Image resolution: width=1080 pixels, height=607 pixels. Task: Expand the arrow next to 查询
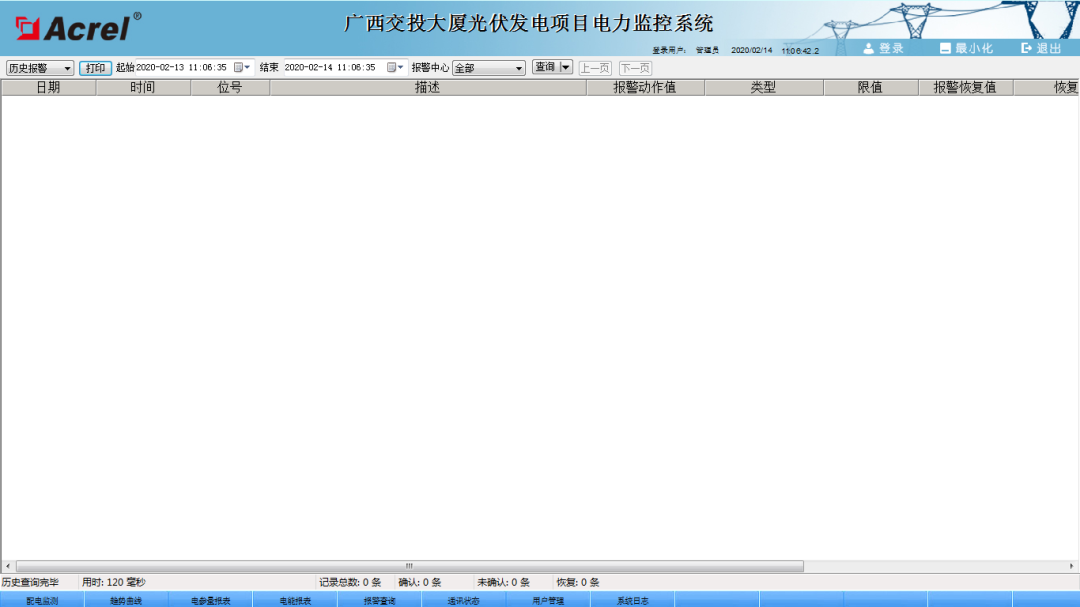(x=567, y=67)
